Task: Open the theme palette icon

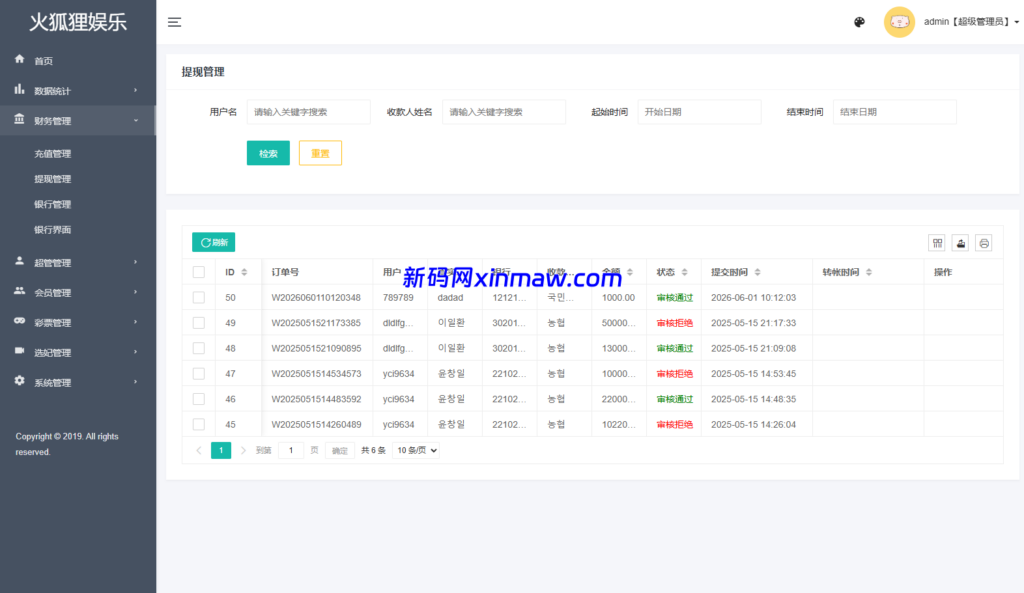Action: pyautogui.click(x=859, y=22)
